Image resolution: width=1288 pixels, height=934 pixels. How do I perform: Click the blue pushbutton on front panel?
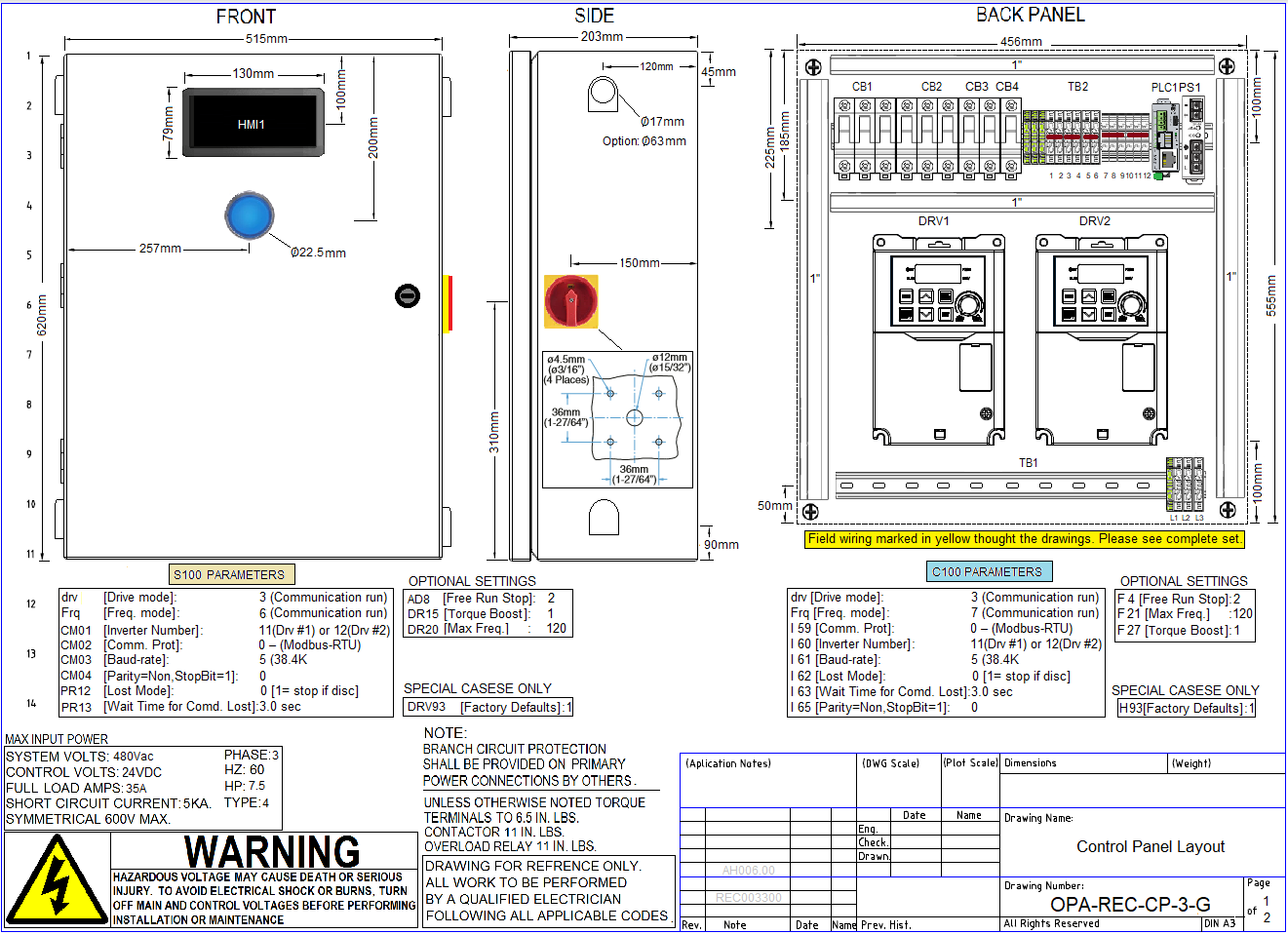coord(249,215)
